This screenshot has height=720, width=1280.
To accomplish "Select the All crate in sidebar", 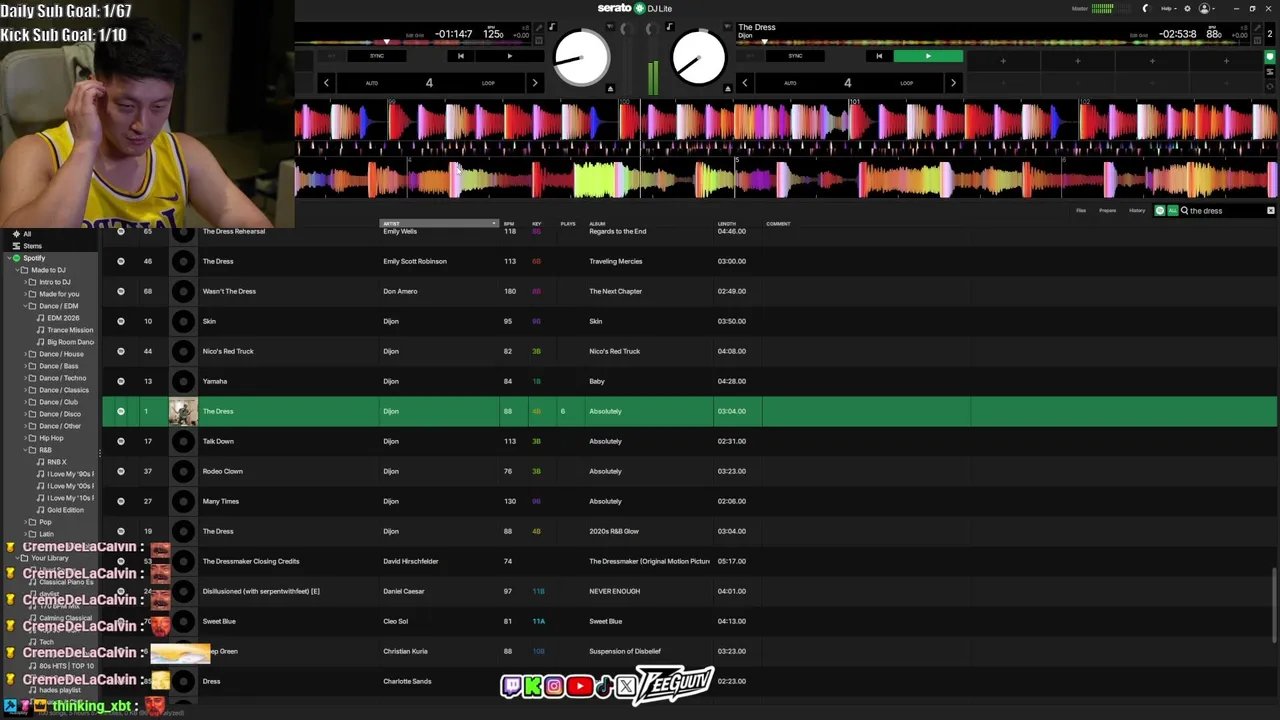I will click(x=27, y=234).
